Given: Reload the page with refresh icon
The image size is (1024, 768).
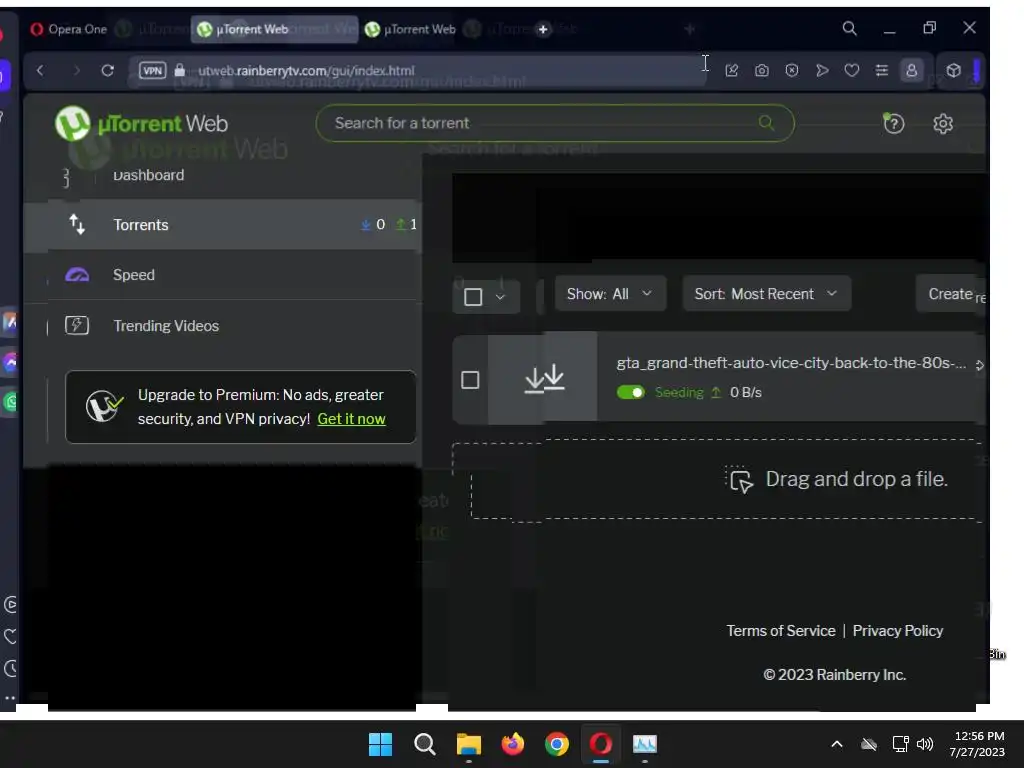Looking at the screenshot, I should click(x=108, y=70).
